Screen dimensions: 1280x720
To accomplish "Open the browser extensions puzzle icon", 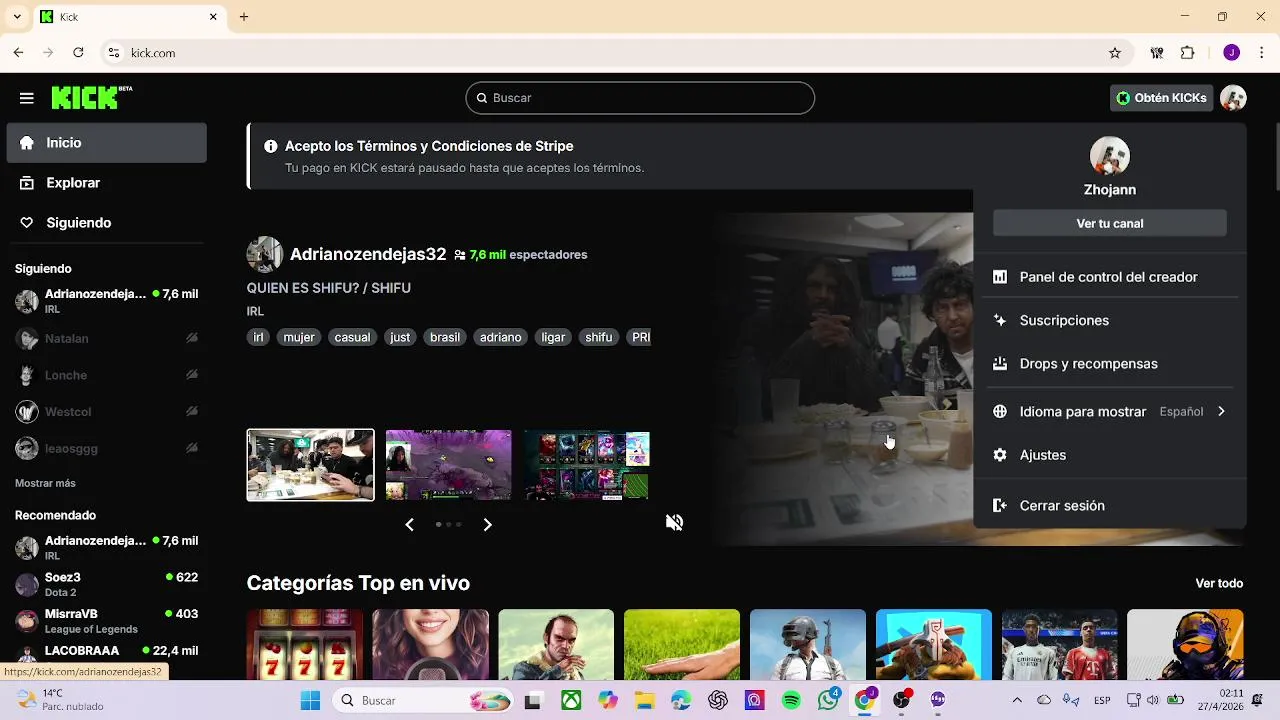I will (x=1188, y=53).
